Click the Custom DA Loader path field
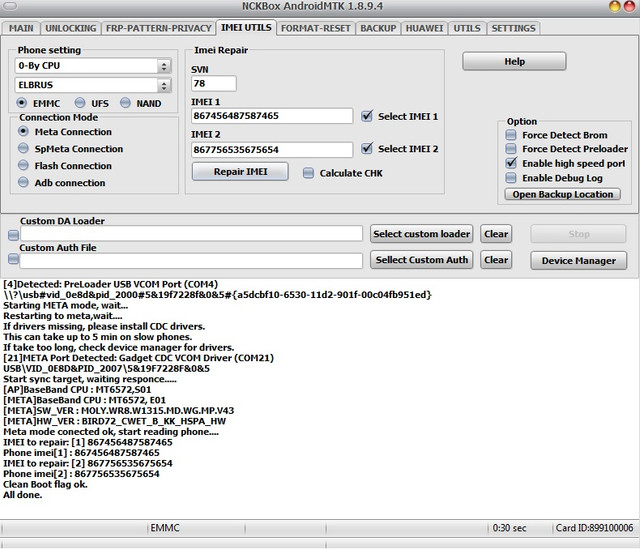This screenshot has height=549, width=640. (191, 233)
